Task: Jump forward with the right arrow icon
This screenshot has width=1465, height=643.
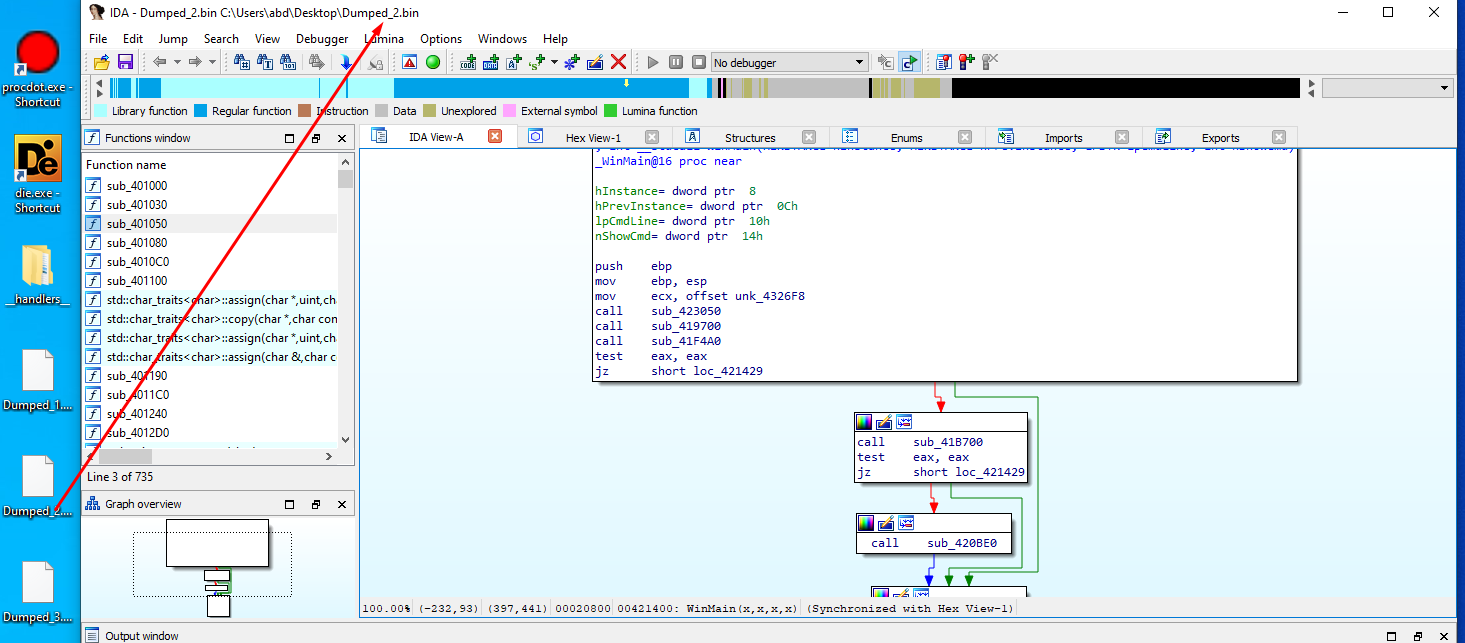Action: coord(196,62)
